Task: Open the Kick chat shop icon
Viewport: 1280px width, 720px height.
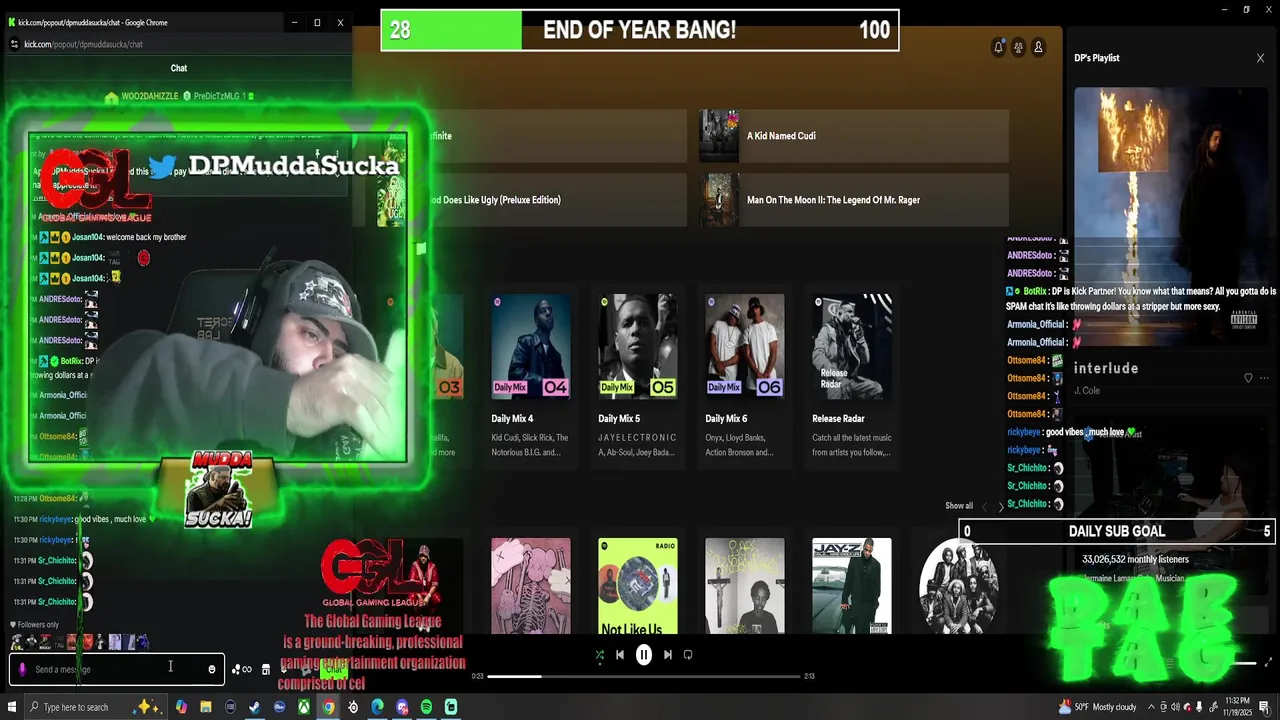Action: point(266,669)
